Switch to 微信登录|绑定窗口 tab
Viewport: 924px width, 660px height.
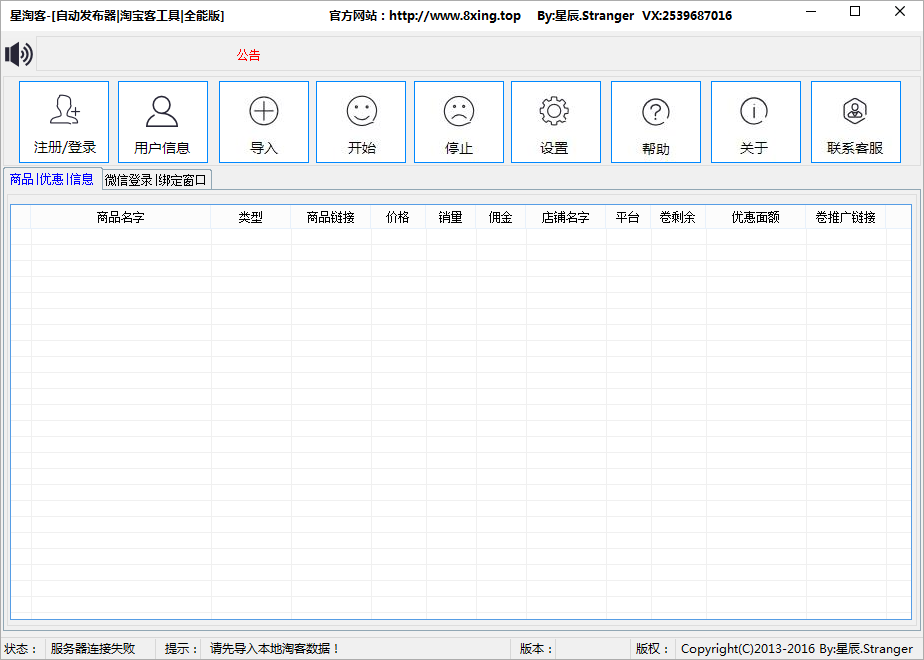[x=156, y=180]
